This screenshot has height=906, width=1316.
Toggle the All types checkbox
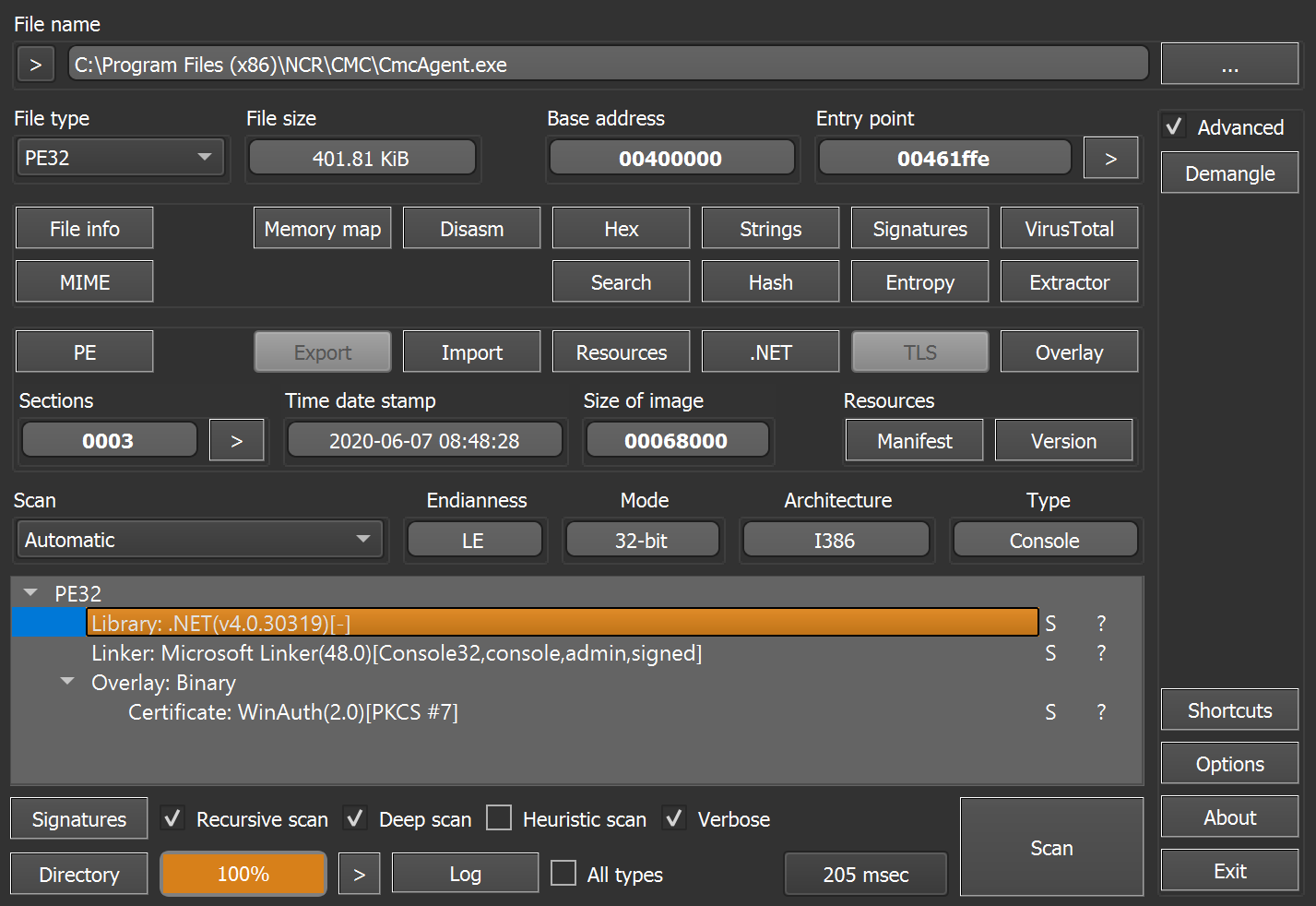point(563,874)
